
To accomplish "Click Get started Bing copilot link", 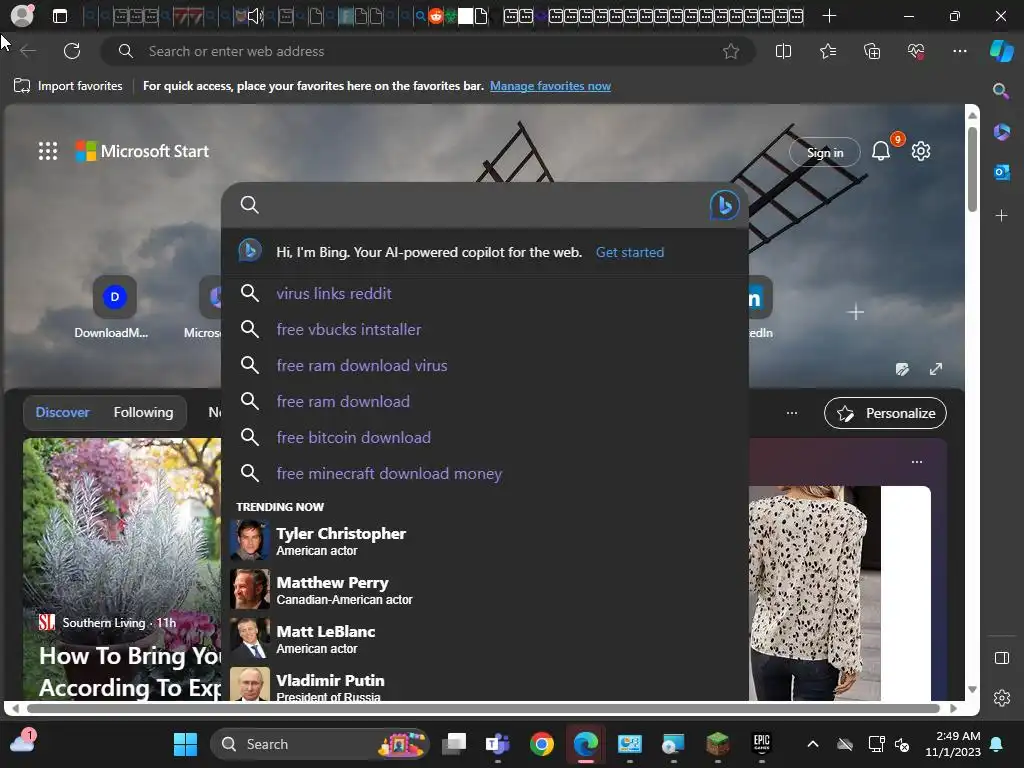I will point(630,253).
